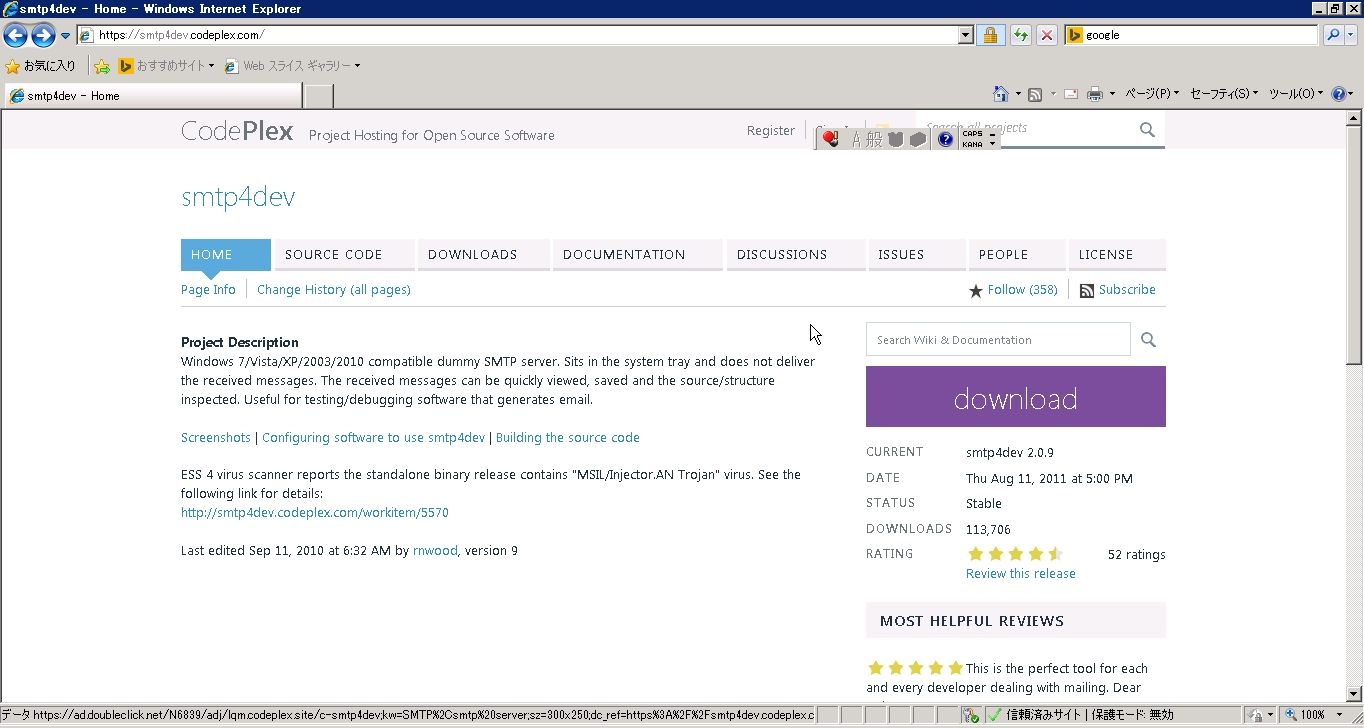The image size is (1364, 728).
Task: Open Favorites star button お気に入り
Action: tap(40, 66)
